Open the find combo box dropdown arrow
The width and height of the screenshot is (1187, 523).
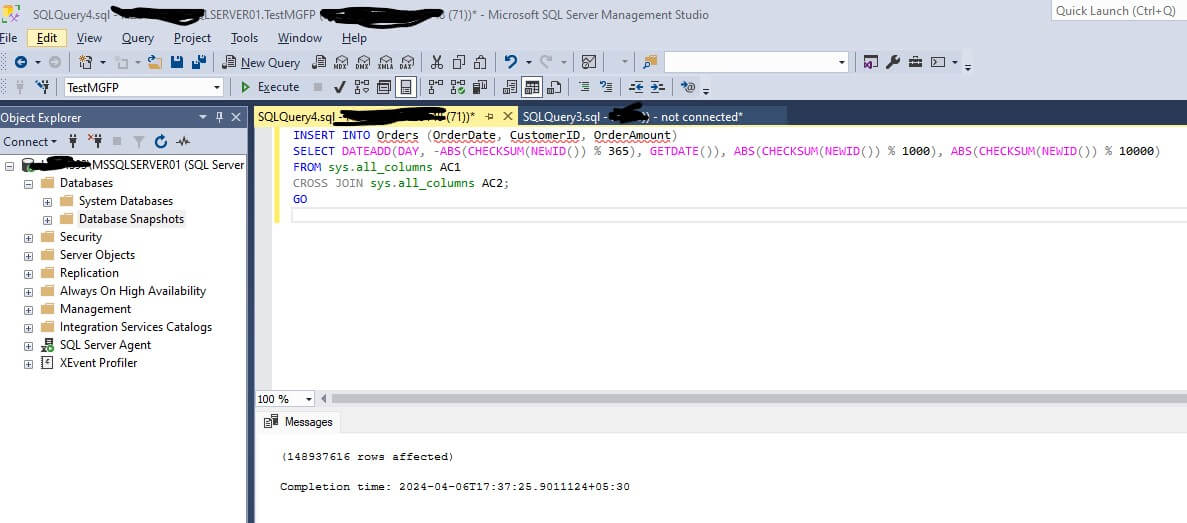pyautogui.click(x=842, y=63)
